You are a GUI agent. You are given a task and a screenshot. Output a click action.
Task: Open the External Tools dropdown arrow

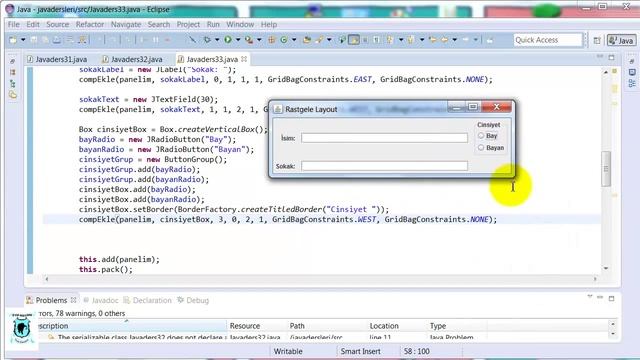point(259,40)
